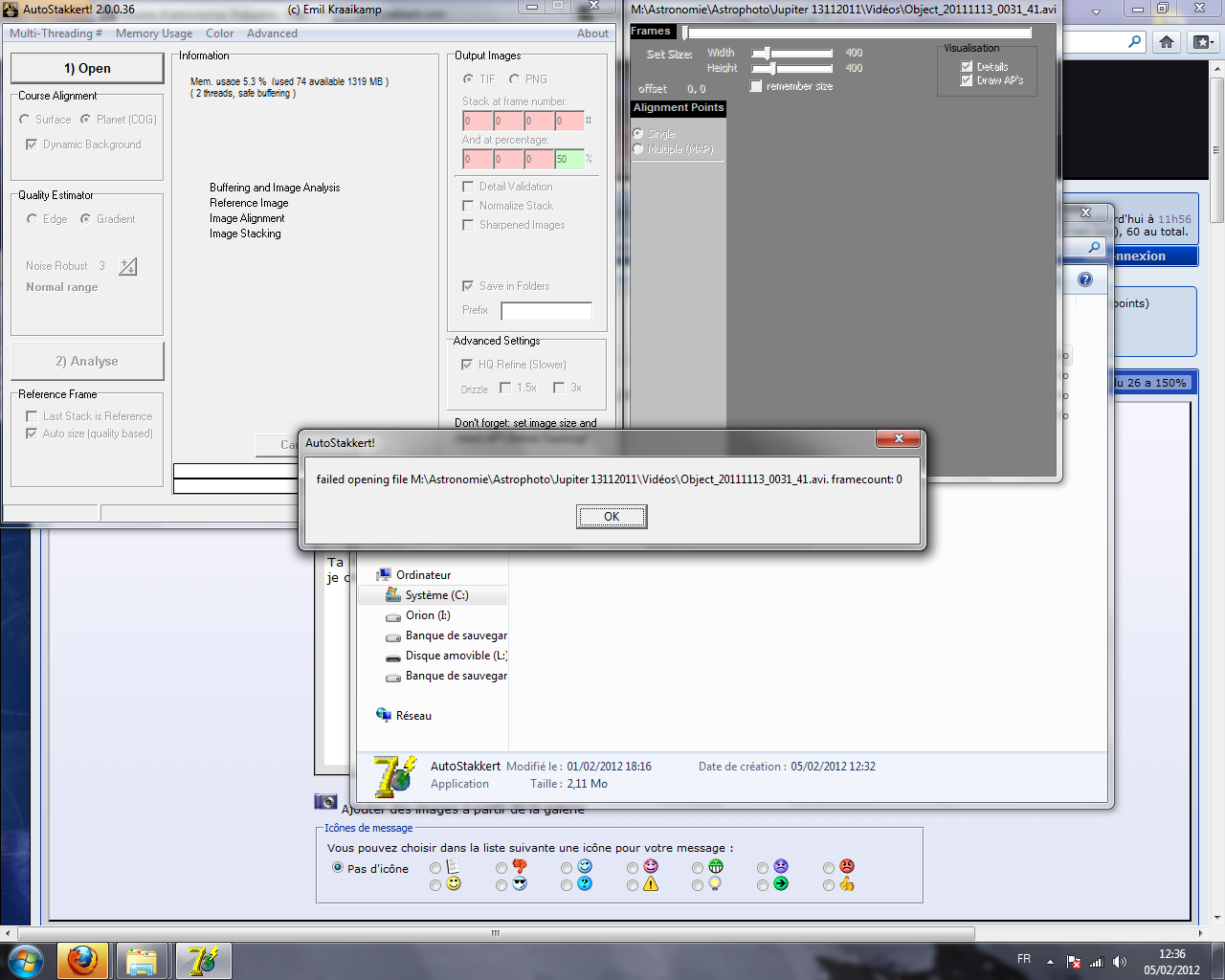Open the Windows Start menu
Viewport: 1225px width, 980px height.
[x=24, y=960]
